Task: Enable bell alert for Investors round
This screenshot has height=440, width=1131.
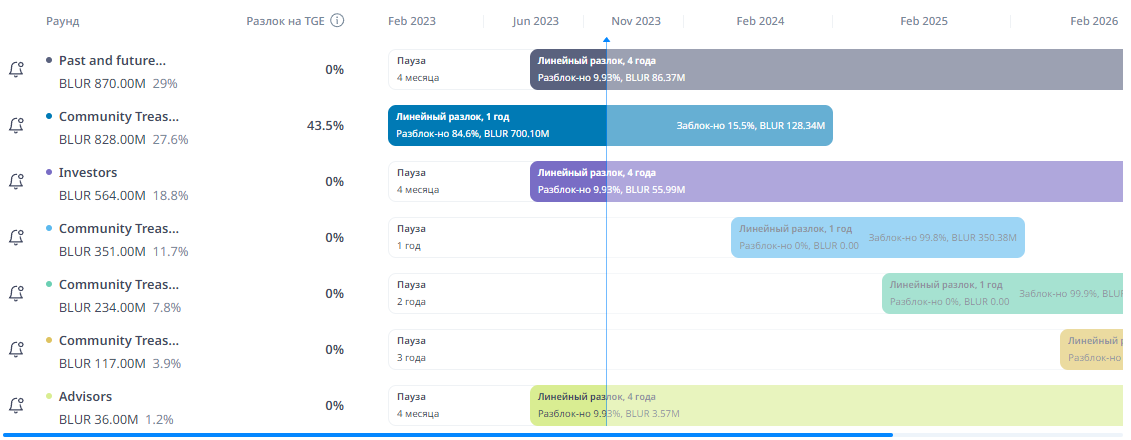Action: click(x=16, y=182)
